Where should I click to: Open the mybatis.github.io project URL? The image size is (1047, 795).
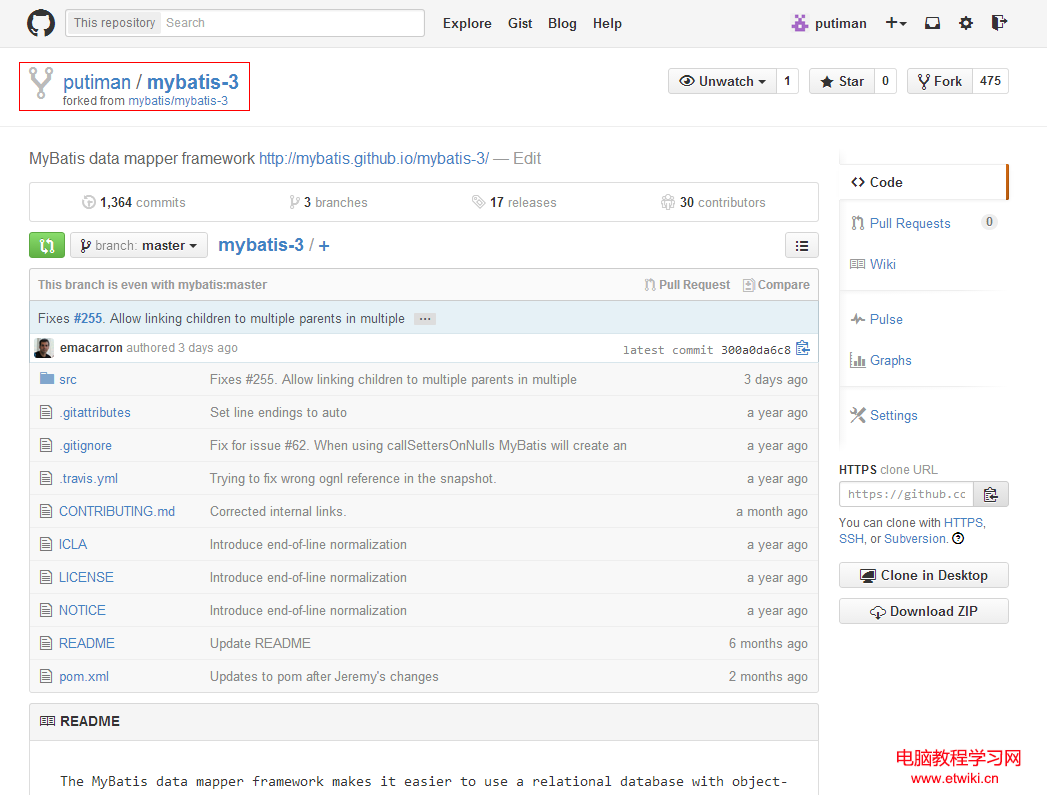click(x=374, y=159)
